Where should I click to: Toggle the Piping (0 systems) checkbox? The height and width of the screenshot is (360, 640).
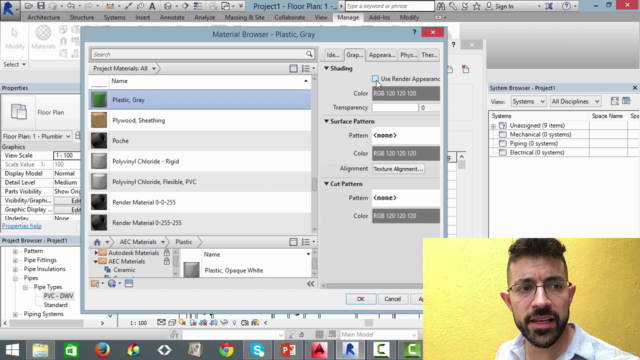[x=502, y=143]
